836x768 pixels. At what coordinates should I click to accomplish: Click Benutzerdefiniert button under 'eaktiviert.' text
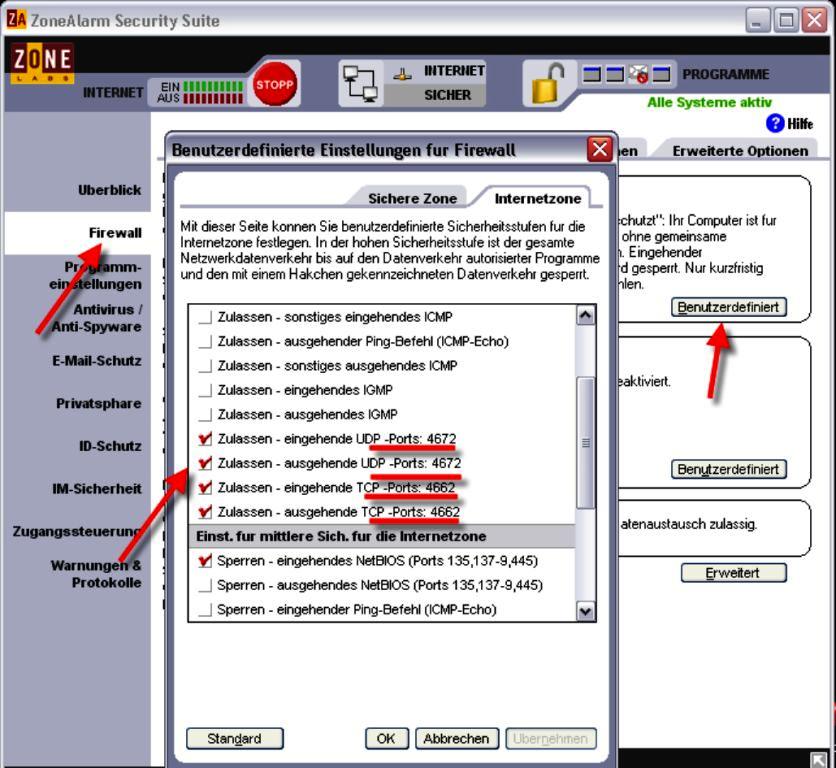(x=728, y=469)
